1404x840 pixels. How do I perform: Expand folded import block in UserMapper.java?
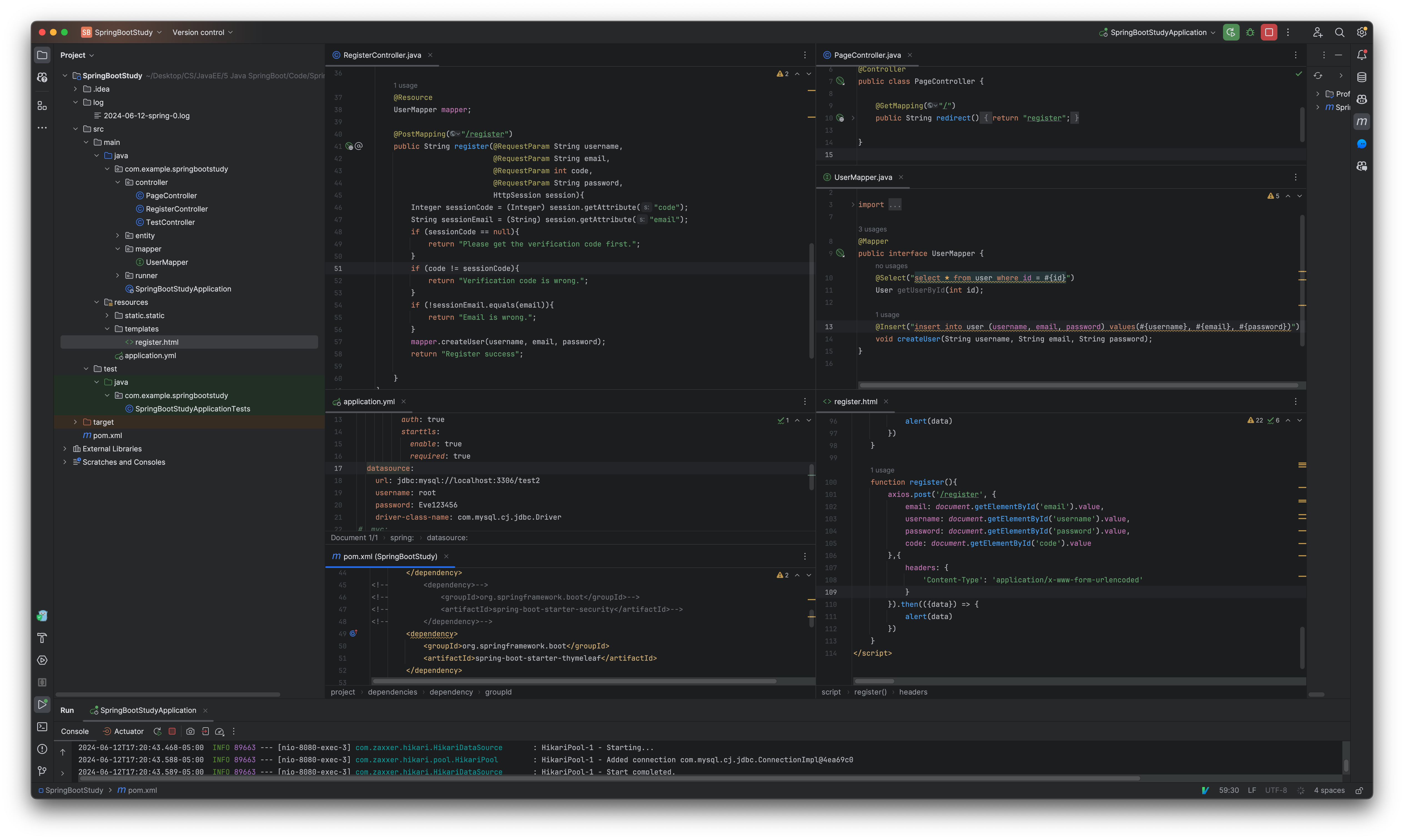tap(853, 204)
